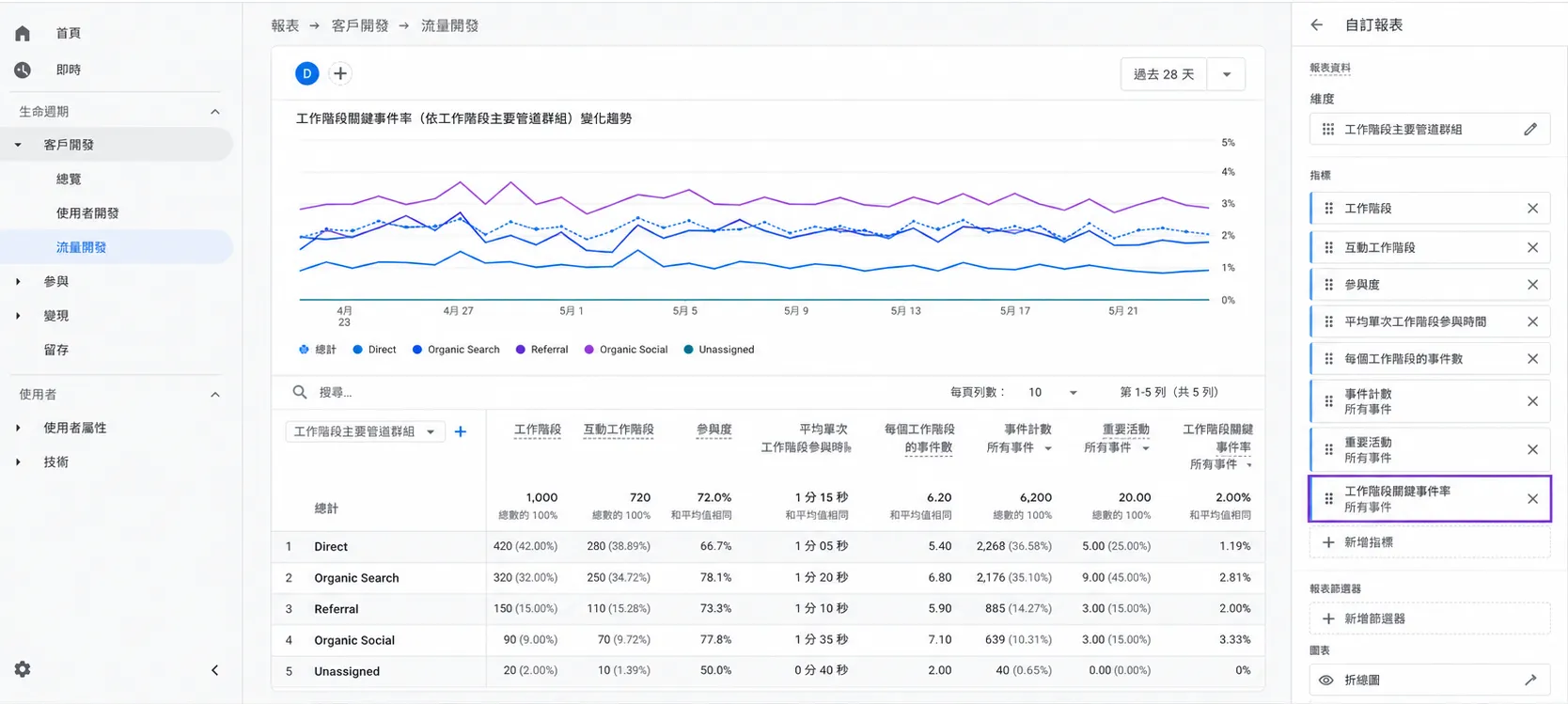Open line chart options via arrow icon
Screen dimensions: 1568x704
[1530, 680]
